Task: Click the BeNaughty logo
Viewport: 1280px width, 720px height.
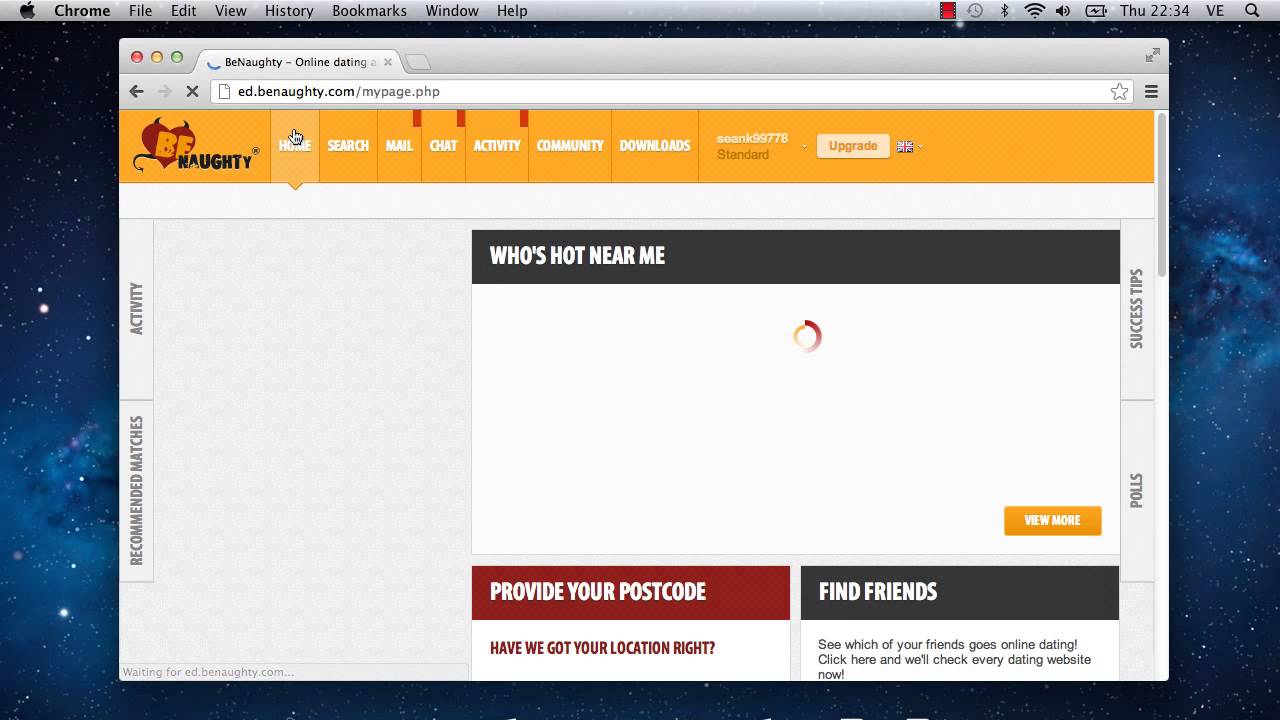Action: (x=196, y=146)
